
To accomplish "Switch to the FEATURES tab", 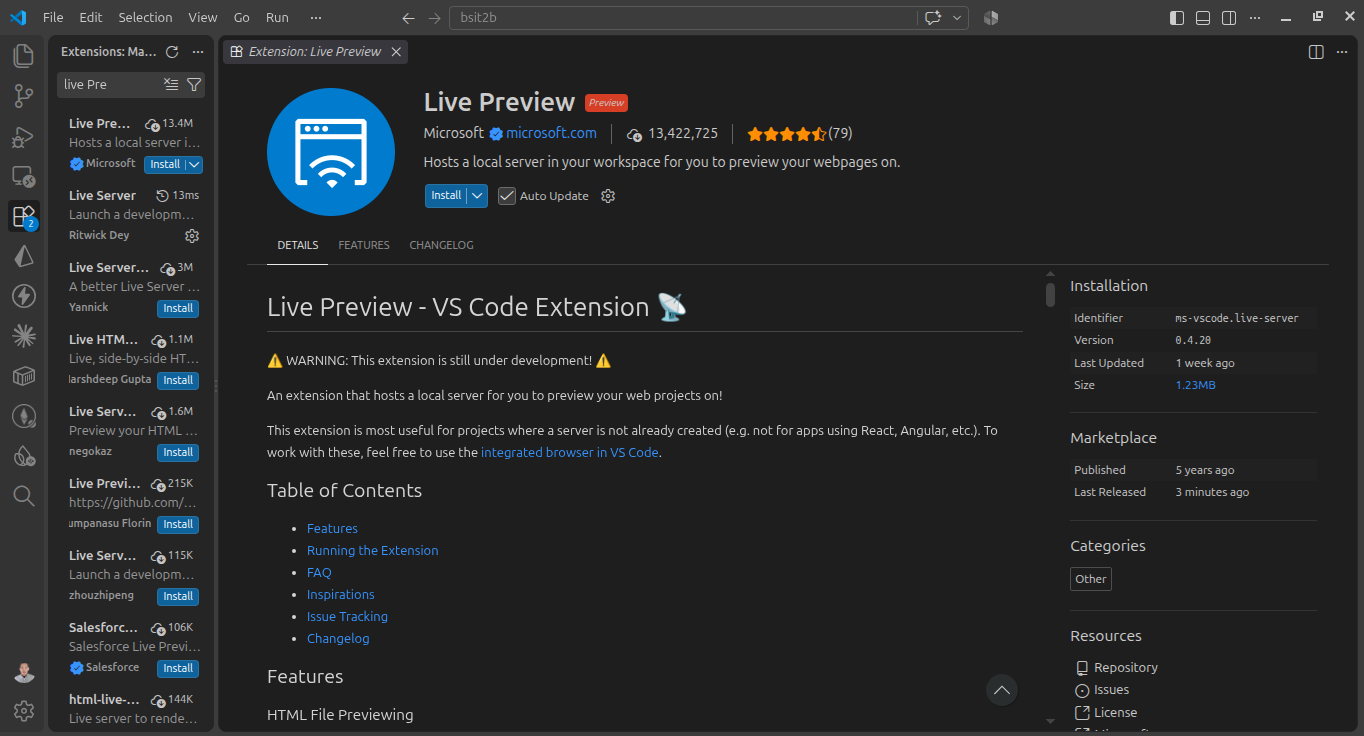I will (364, 245).
